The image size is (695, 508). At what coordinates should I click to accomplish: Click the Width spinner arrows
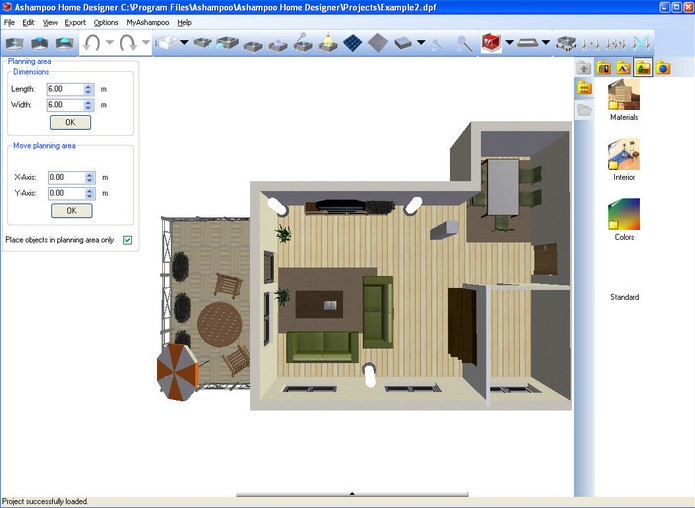tap(89, 105)
